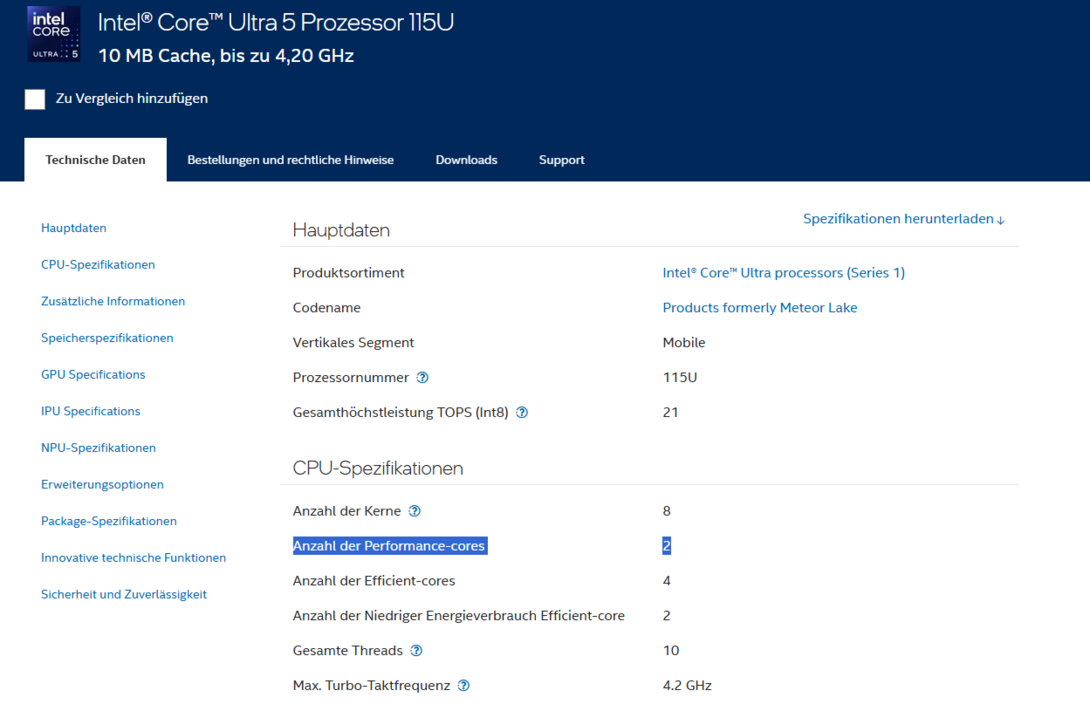This screenshot has width=1090, height=711.
Task: Jump to NPU-Spezifikationen in sidebar
Action: pyautogui.click(x=99, y=448)
